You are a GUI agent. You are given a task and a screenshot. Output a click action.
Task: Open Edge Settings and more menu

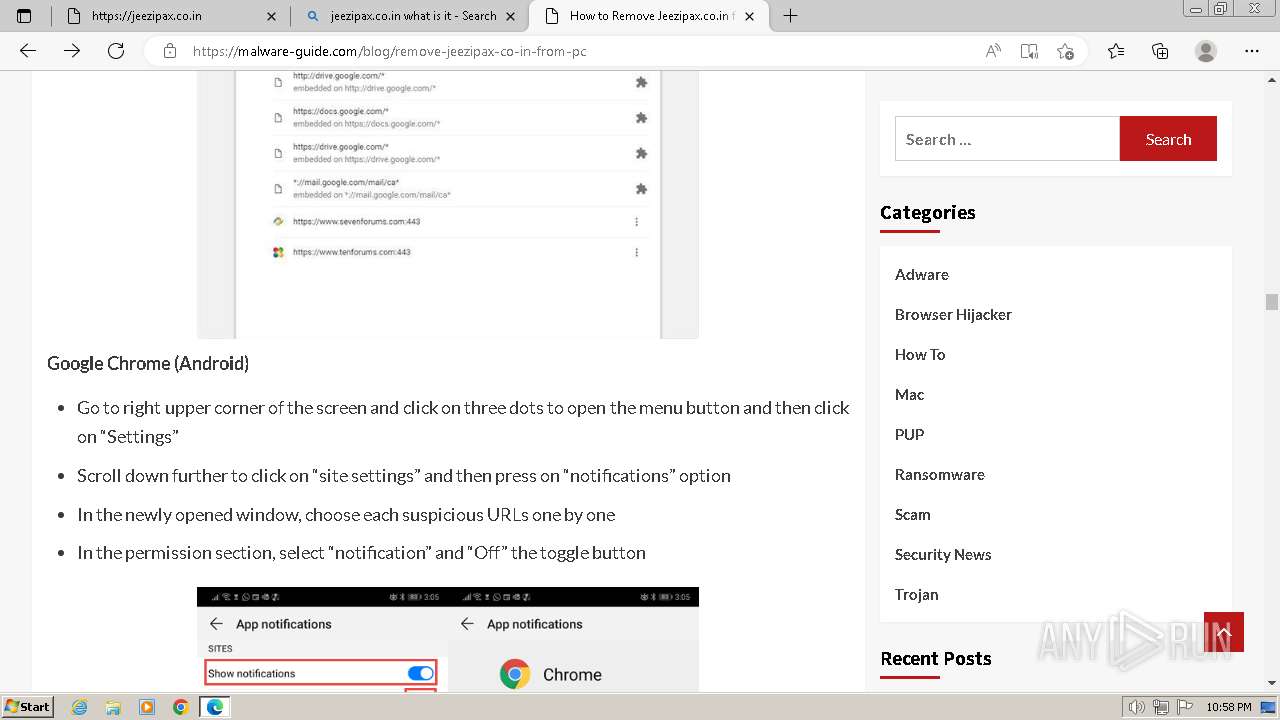(x=1252, y=51)
